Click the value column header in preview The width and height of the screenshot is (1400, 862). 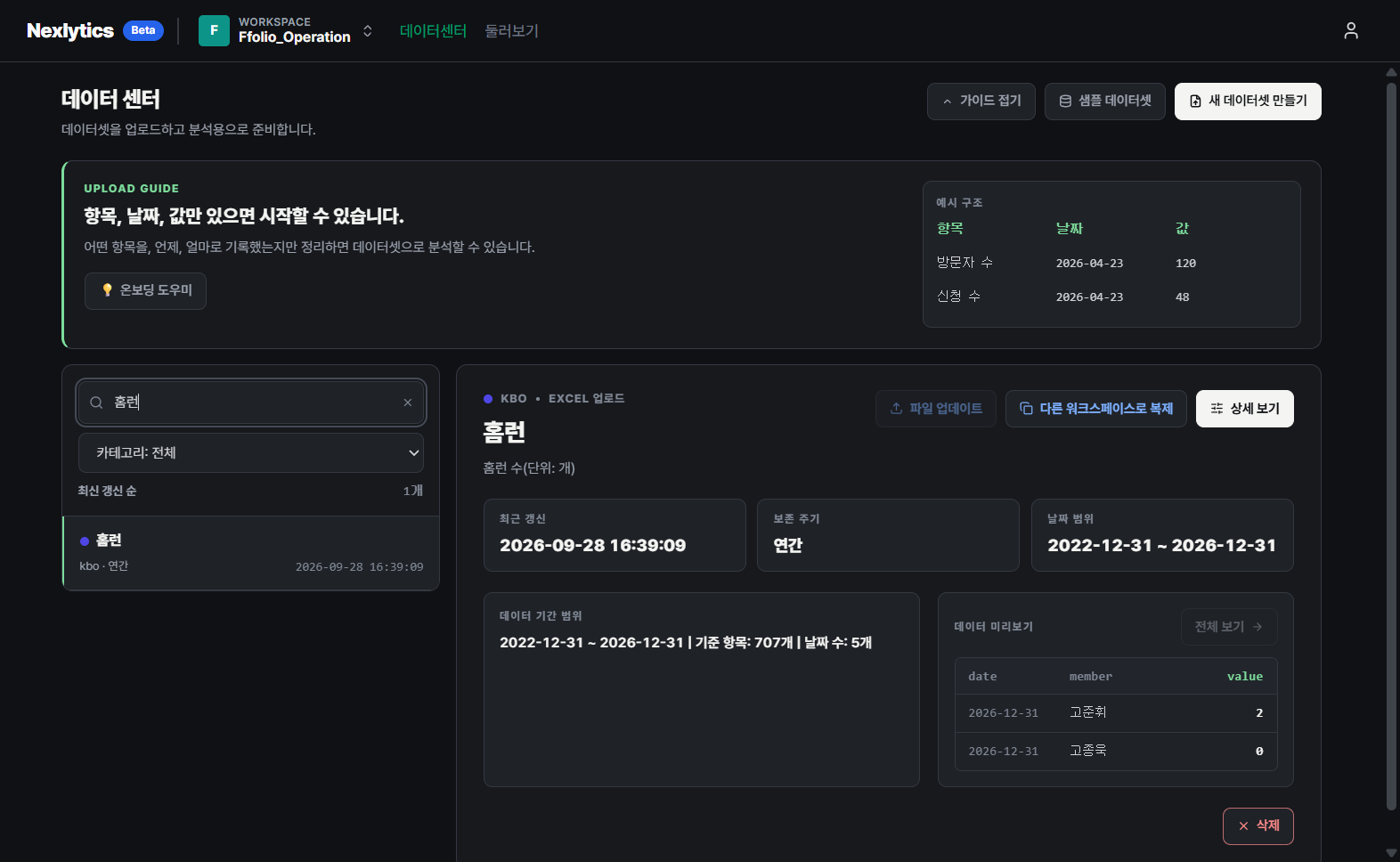(1244, 677)
